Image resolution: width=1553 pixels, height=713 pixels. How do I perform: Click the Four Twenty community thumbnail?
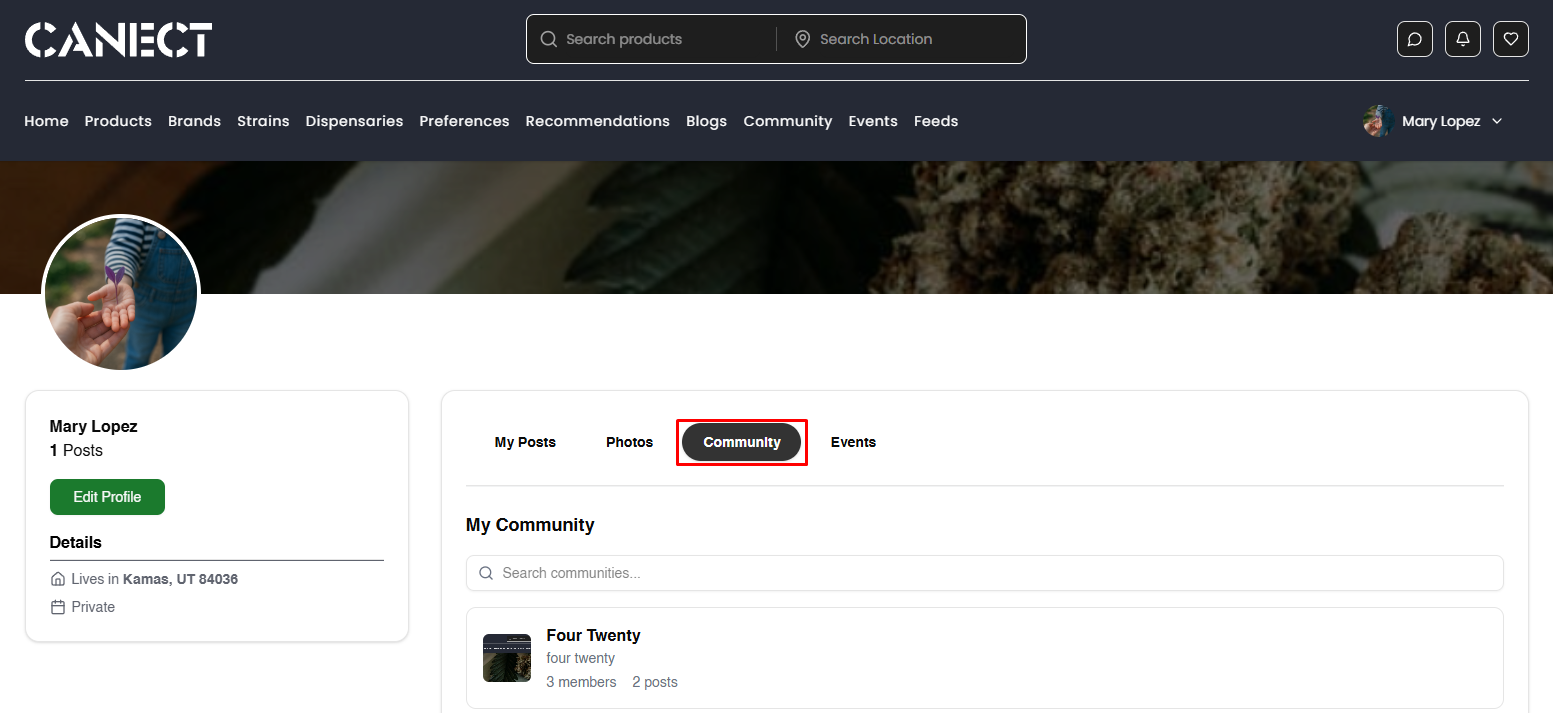(x=506, y=658)
